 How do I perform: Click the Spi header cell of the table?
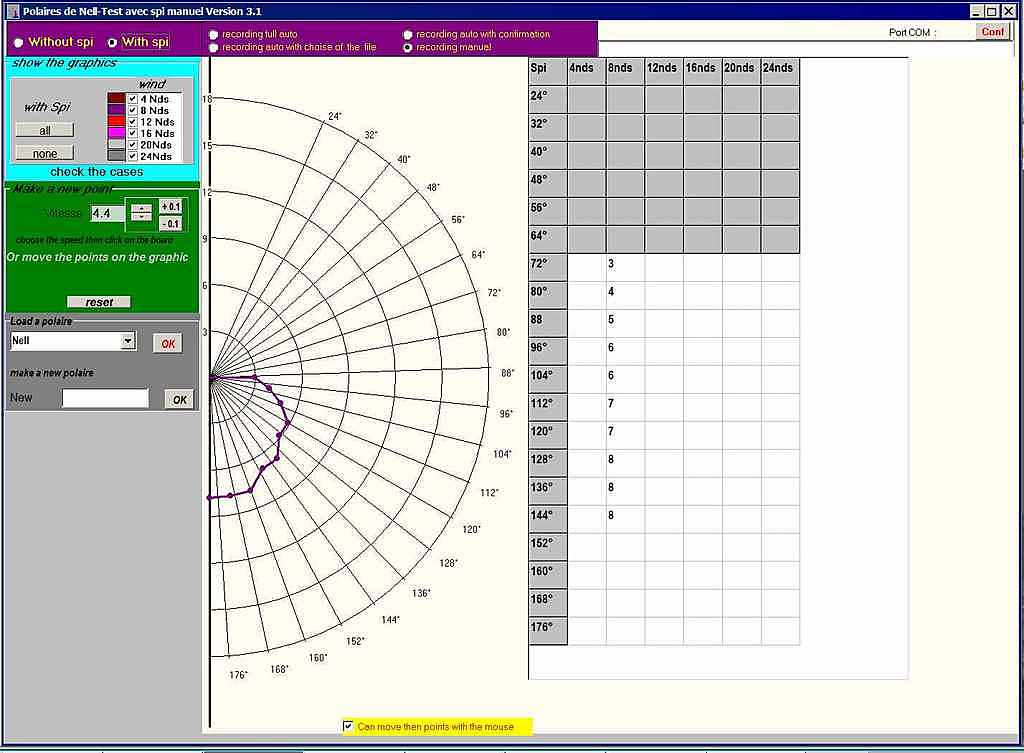548,71
